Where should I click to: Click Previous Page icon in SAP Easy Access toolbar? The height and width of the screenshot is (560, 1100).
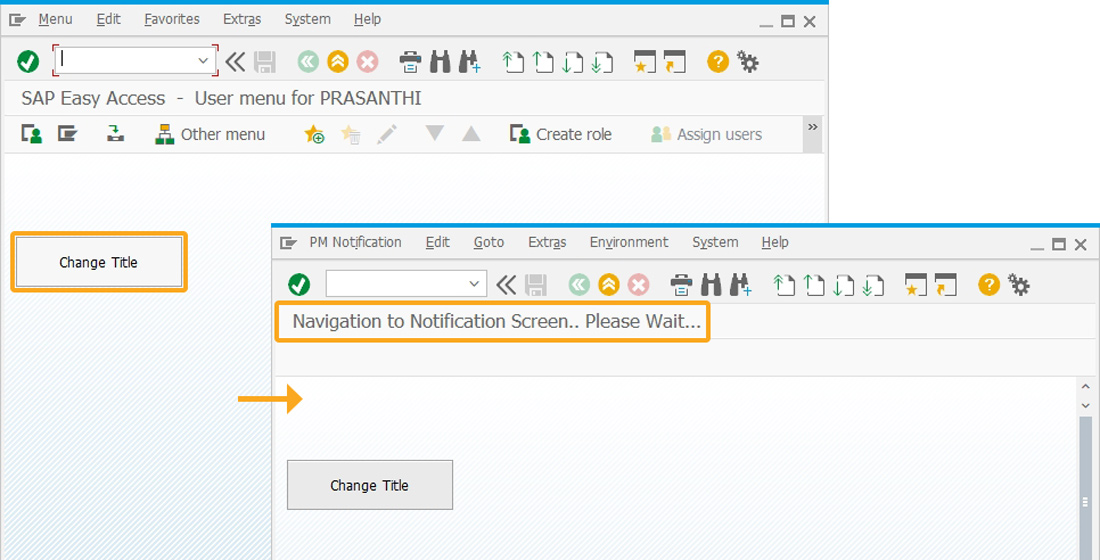543,62
